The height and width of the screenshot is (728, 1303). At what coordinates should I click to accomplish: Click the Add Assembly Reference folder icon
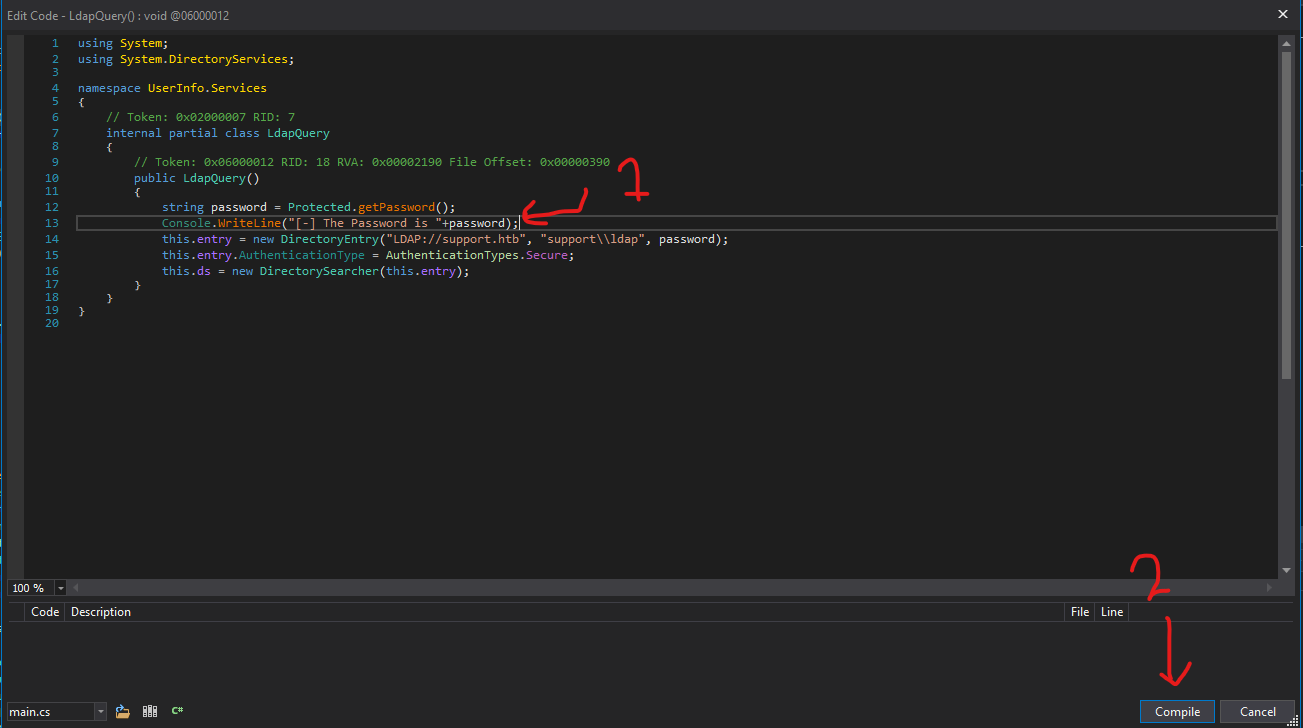click(x=123, y=711)
